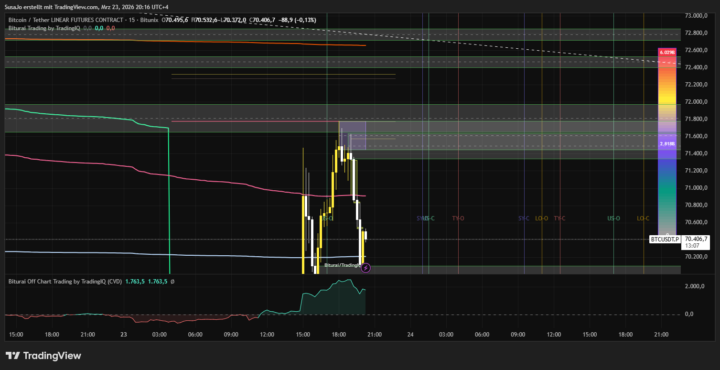Click the 71.400,0 price axis label
This screenshot has height=370, width=720.
[696, 153]
